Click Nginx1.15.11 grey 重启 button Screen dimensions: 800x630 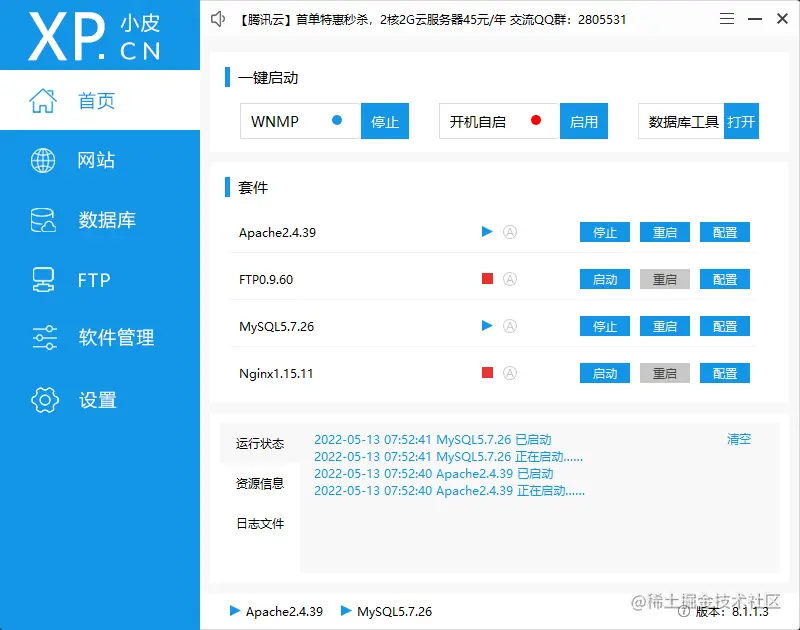pyautogui.click(x=665, y=373)
